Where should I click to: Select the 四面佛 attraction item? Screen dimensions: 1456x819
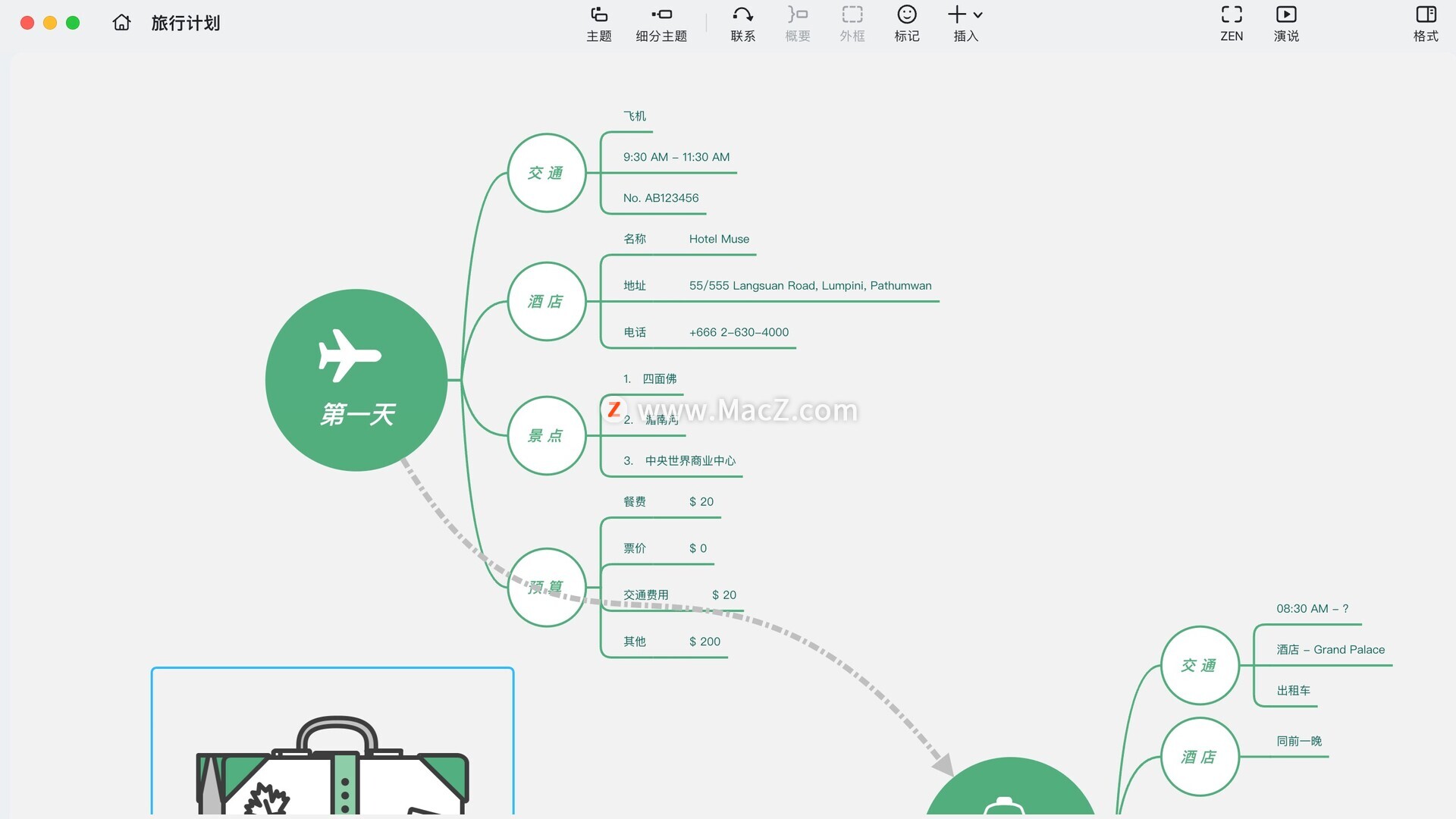(650, 378)
